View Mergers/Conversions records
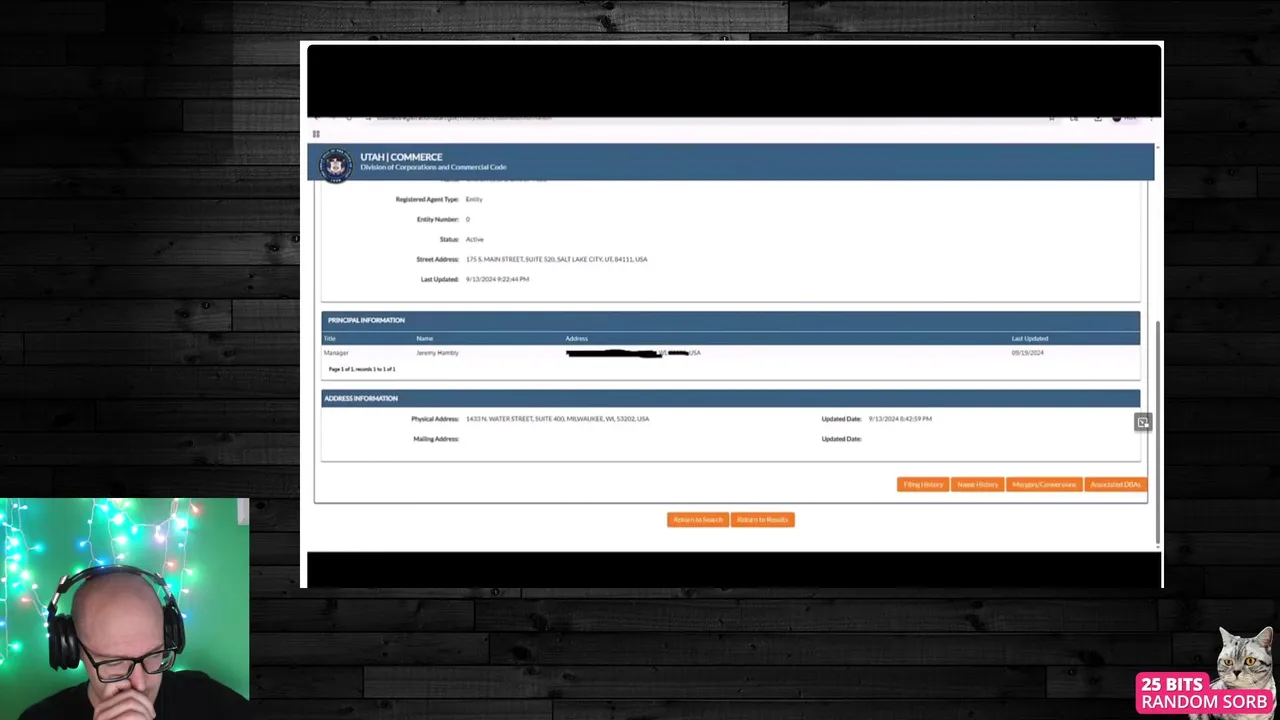 (1044, 485)
